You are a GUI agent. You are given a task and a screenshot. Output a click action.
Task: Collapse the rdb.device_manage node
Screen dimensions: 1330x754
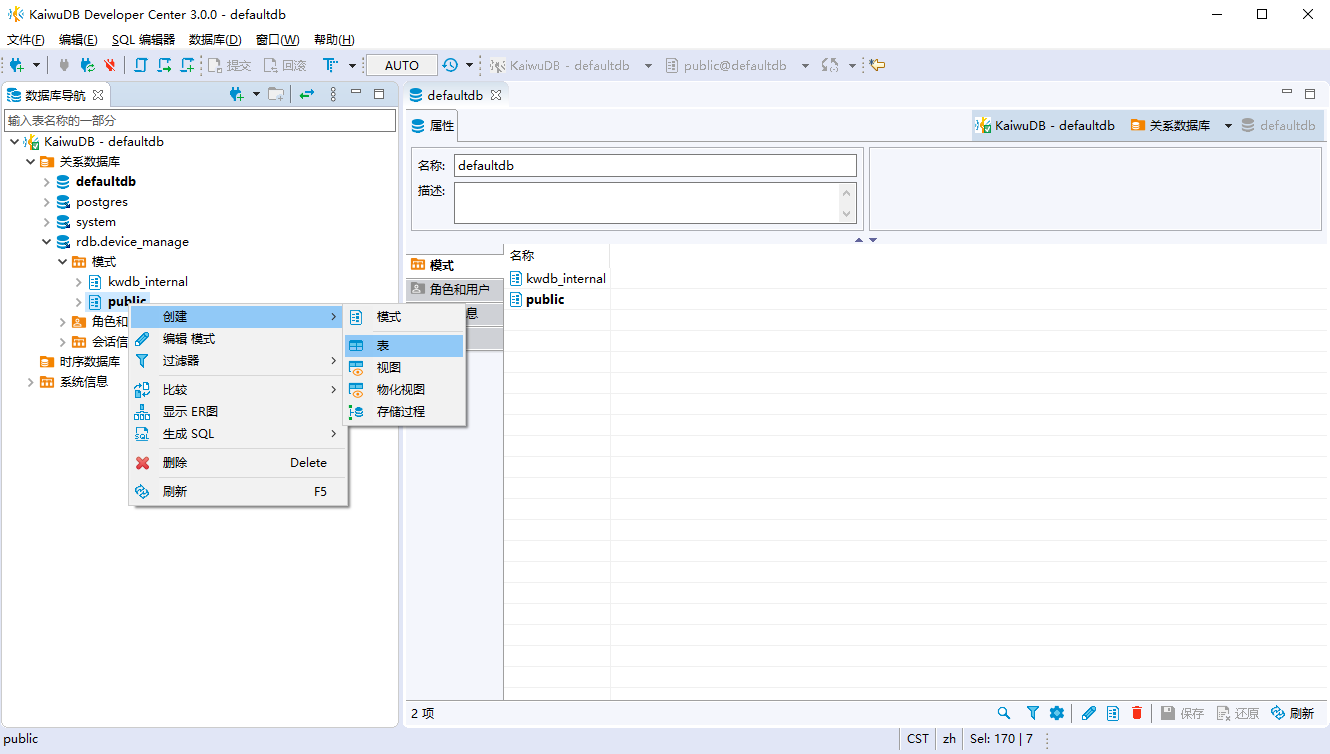point(47,242)
